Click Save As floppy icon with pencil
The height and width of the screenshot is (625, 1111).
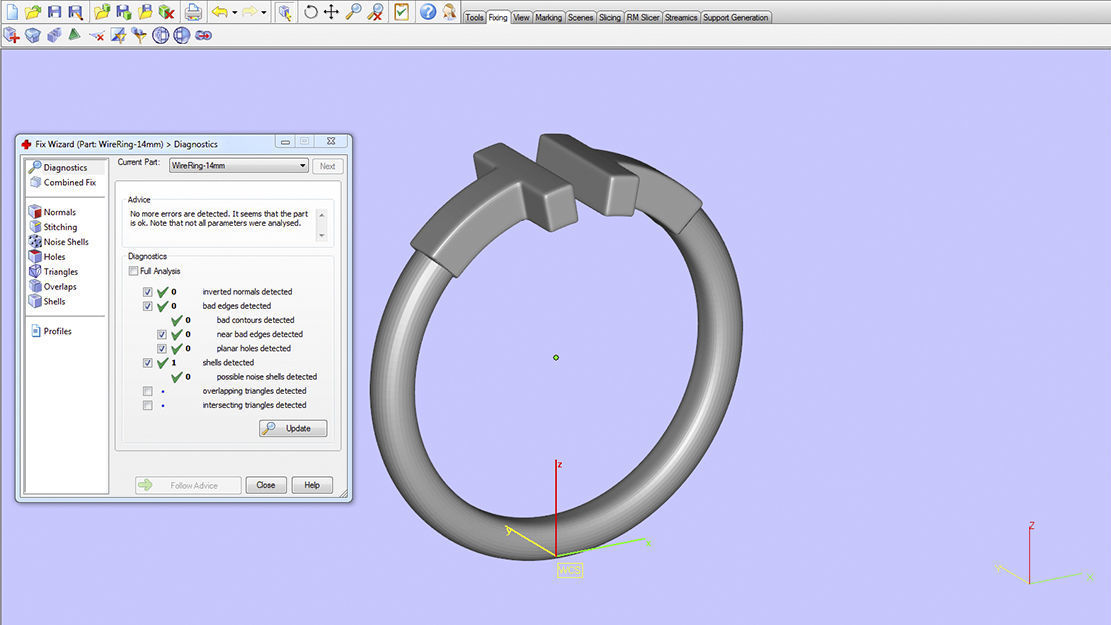point(75,12)
